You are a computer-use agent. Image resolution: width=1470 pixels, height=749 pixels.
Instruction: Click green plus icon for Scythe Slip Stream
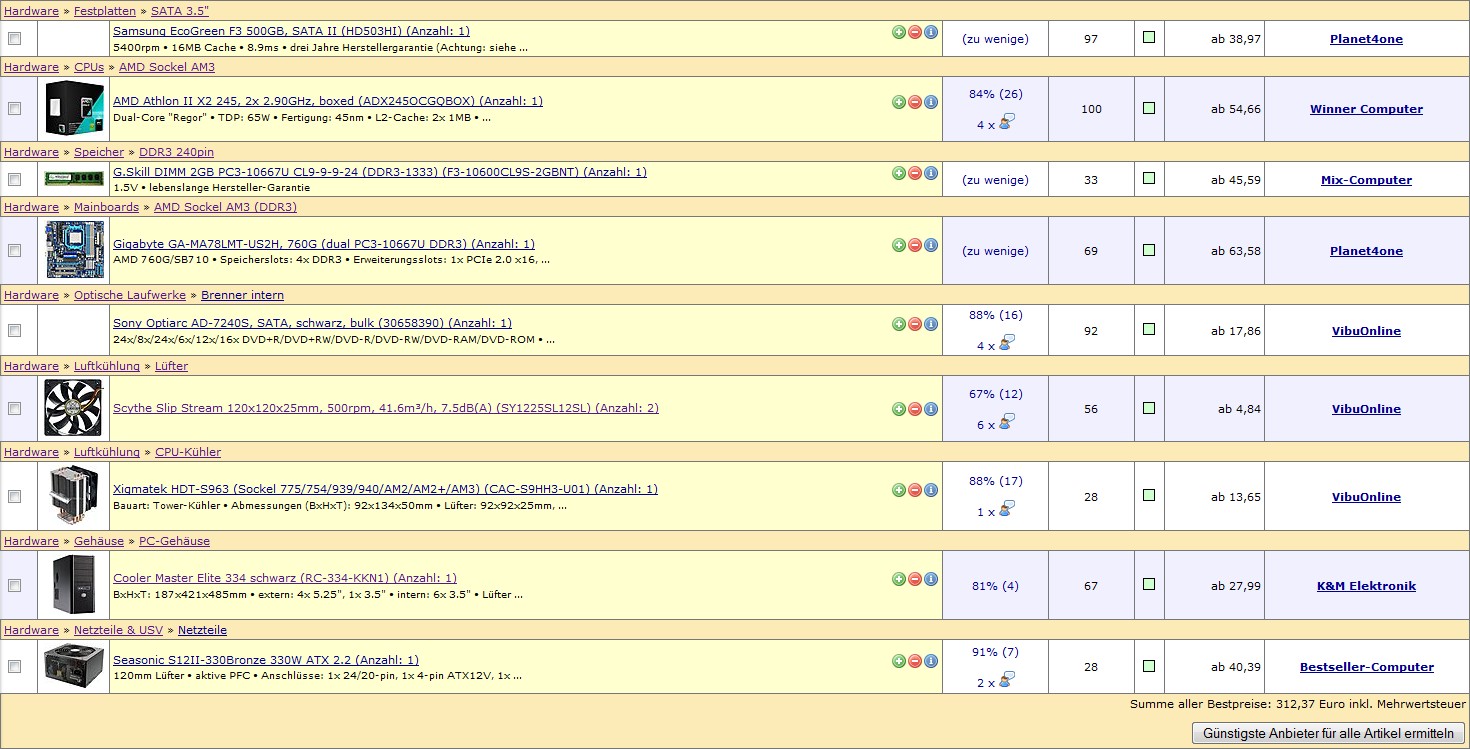coord(899,409)
